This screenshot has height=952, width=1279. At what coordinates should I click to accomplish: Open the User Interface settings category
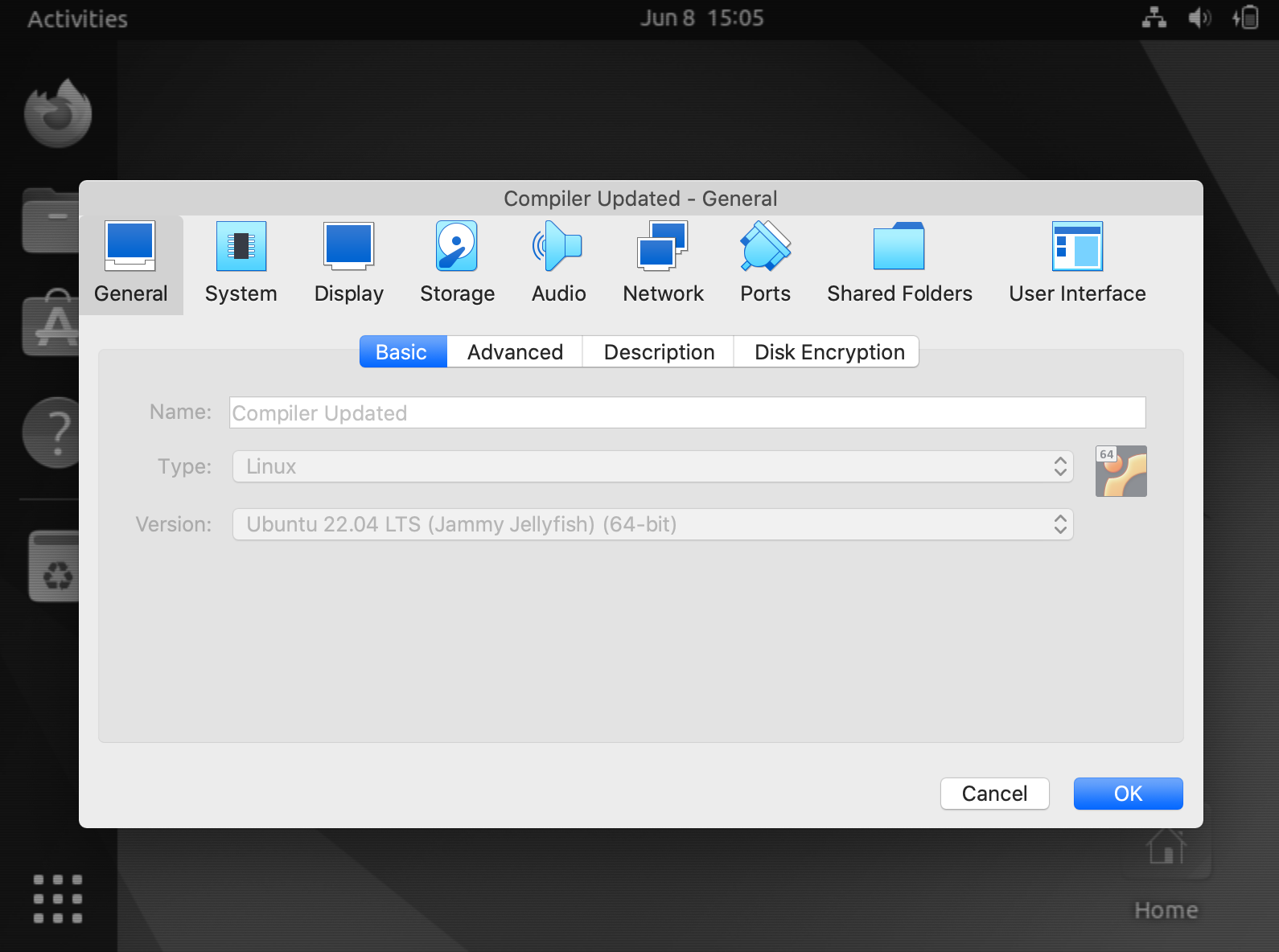tap(1077, 265)
